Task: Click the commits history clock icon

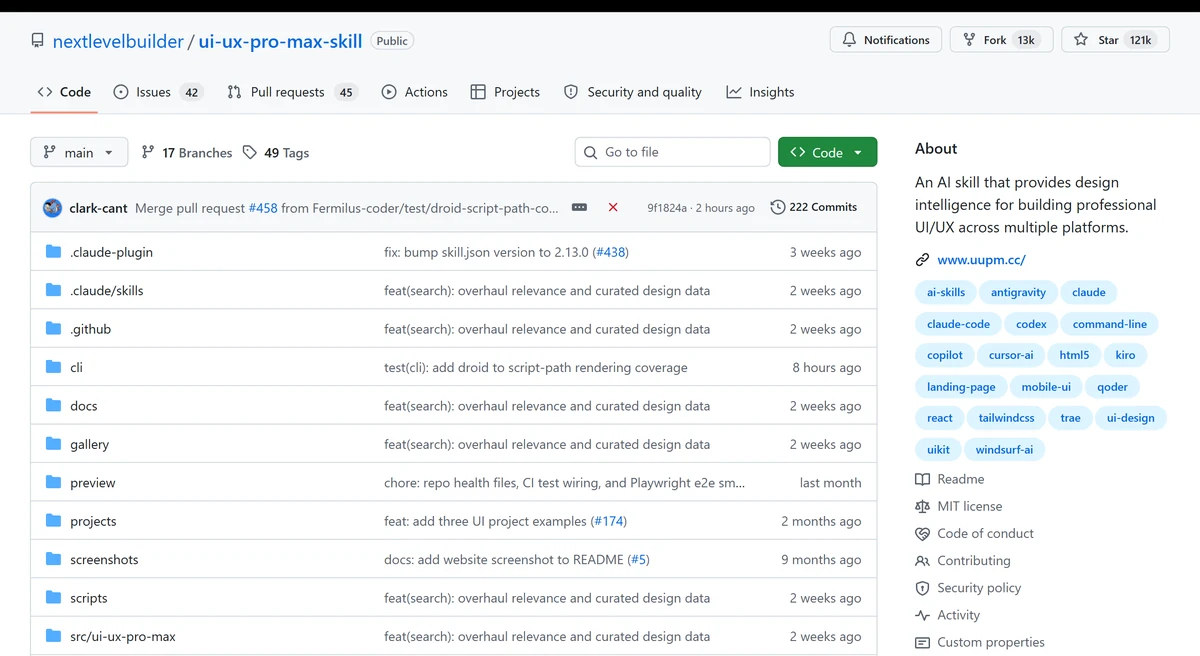Action: 777,207
